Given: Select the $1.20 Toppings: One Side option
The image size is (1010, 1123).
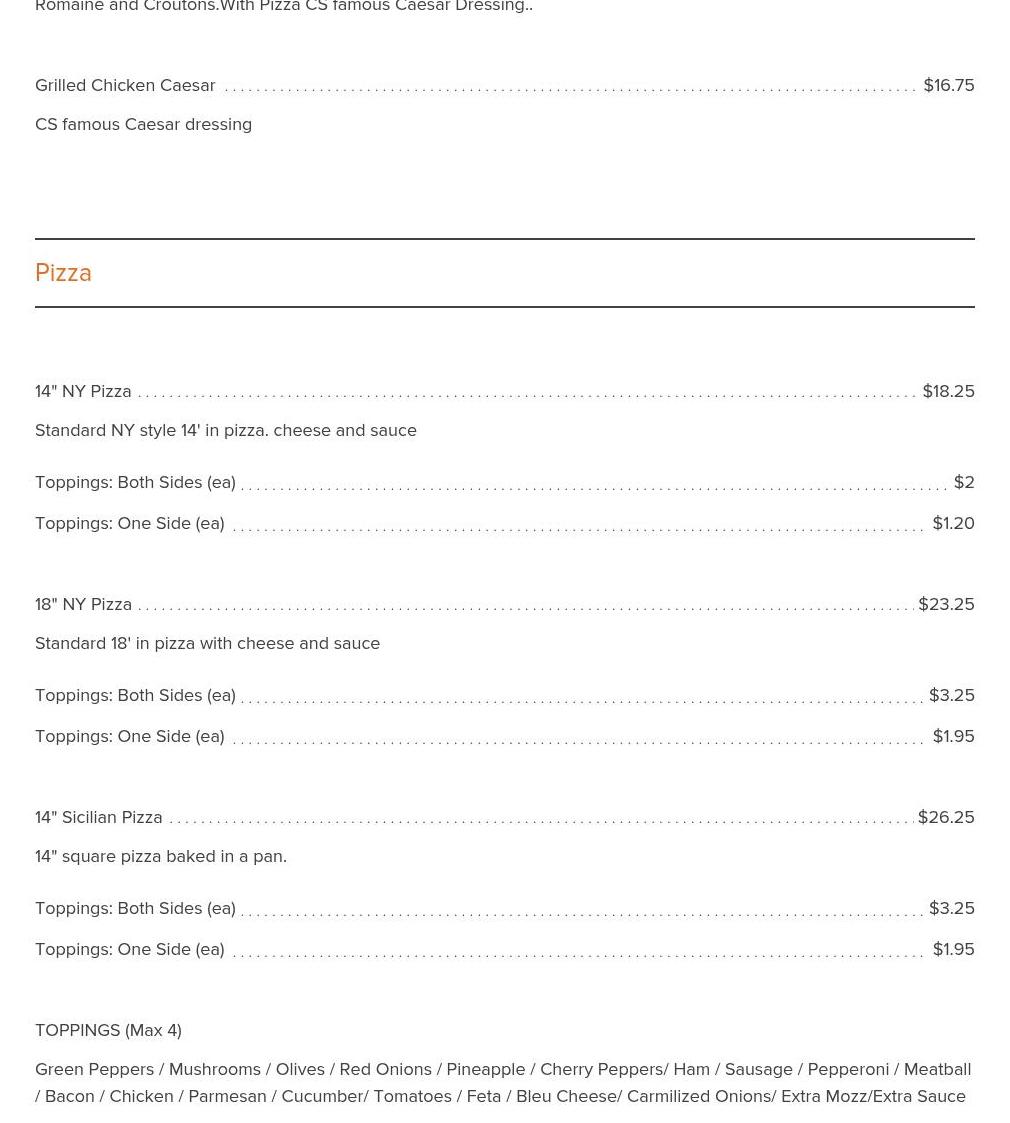Looking at the screenshot, I should click(x=129, y=523).
